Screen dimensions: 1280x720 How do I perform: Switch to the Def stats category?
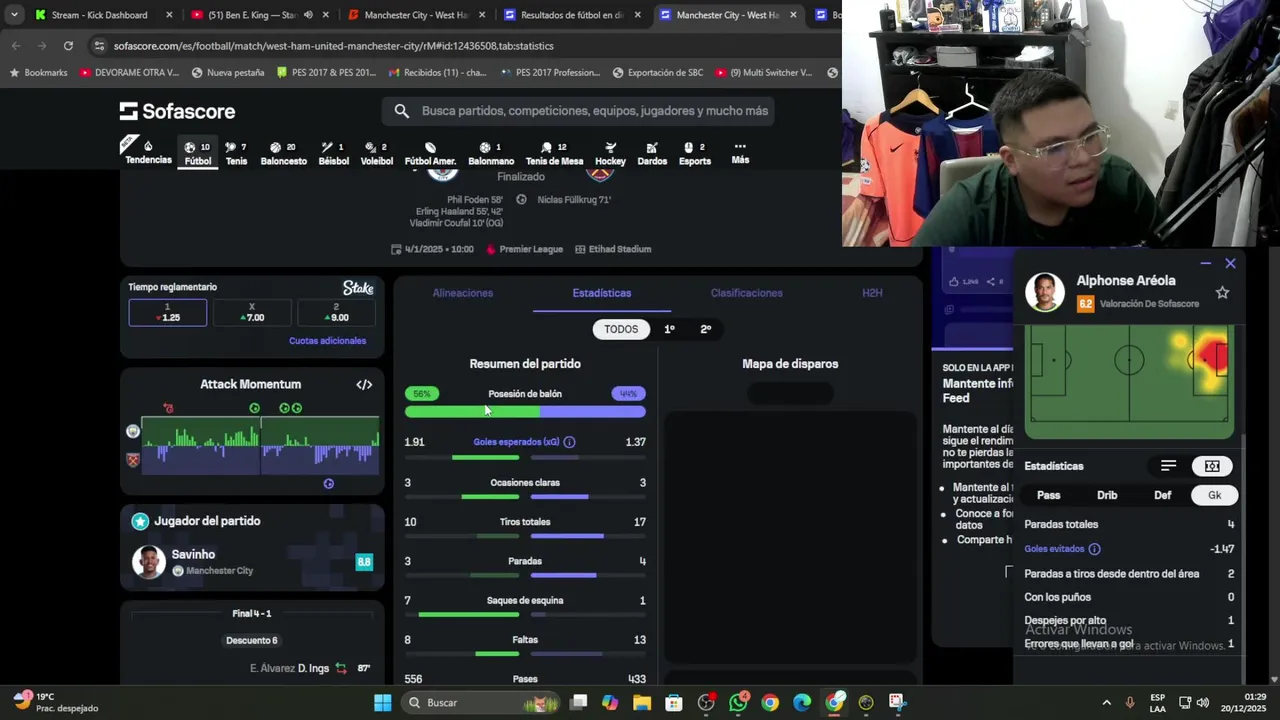pos(1162,495)
